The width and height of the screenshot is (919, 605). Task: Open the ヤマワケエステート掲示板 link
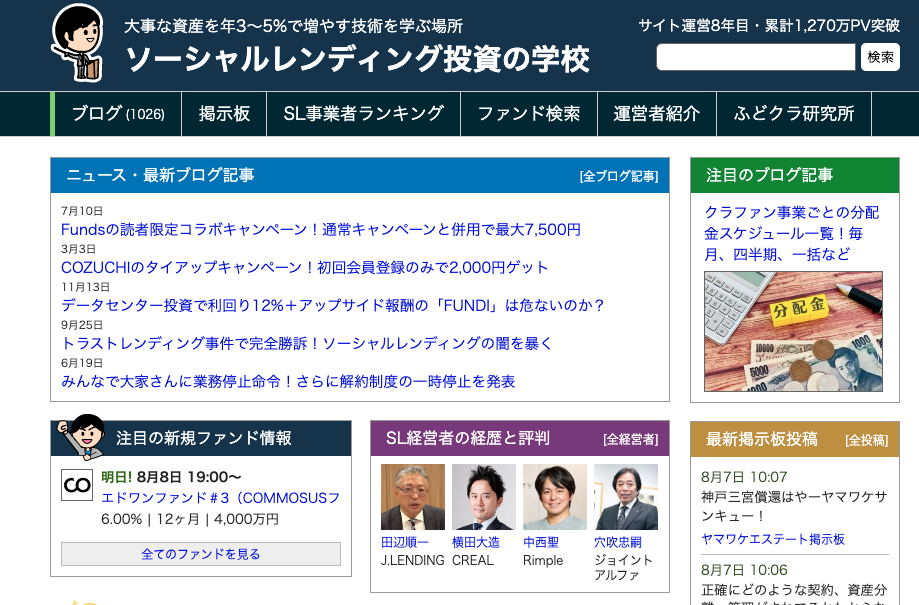[773, 539]
